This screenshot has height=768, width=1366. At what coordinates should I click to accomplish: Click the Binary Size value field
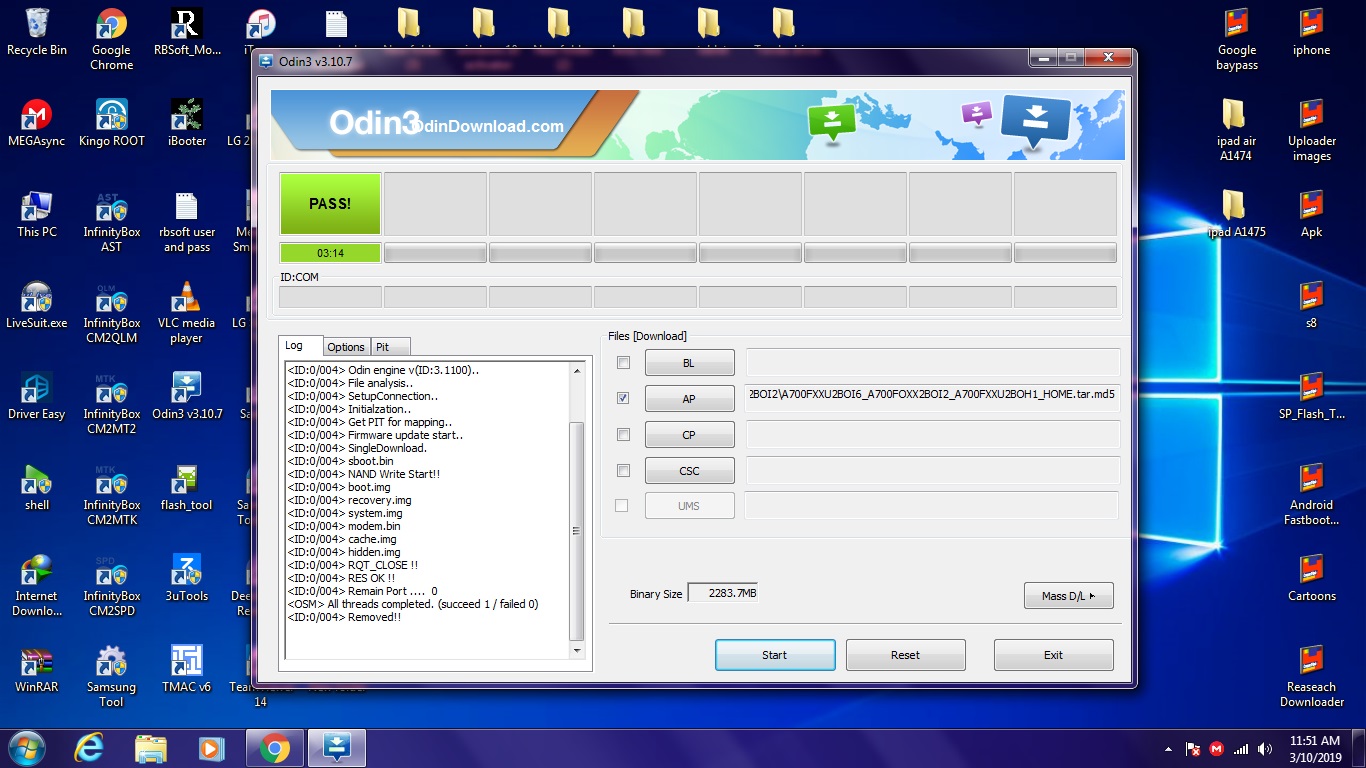coord(723,593)
